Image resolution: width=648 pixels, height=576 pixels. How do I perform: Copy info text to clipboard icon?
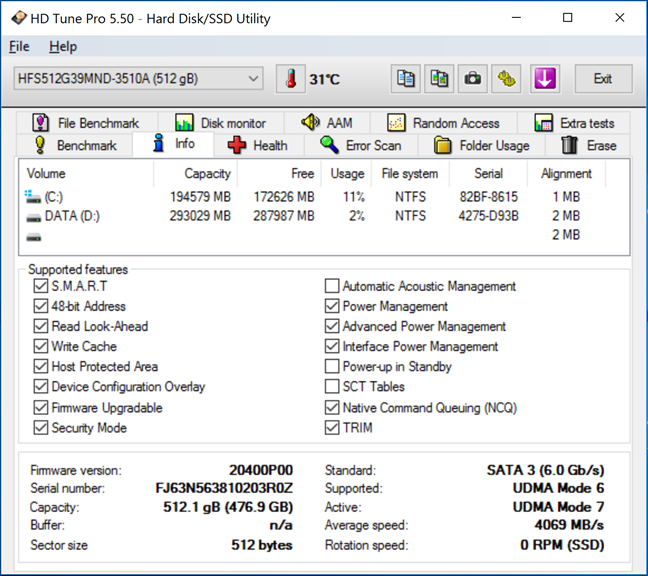pos(405,79)
